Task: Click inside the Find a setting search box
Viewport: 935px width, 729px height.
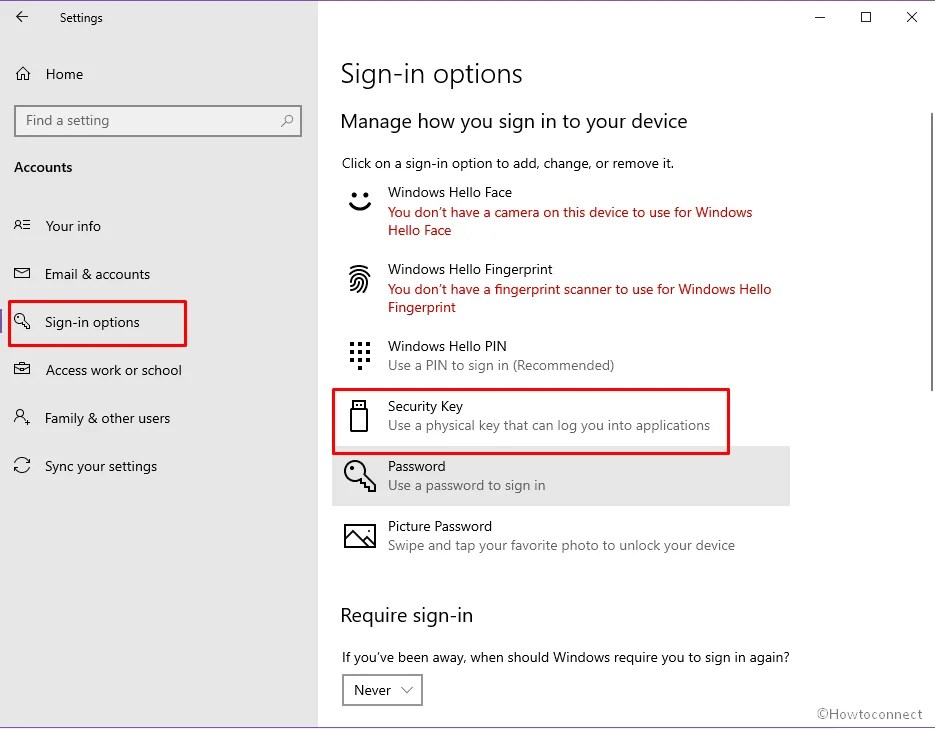Action: pyautogui.click(x=150, y=120)
